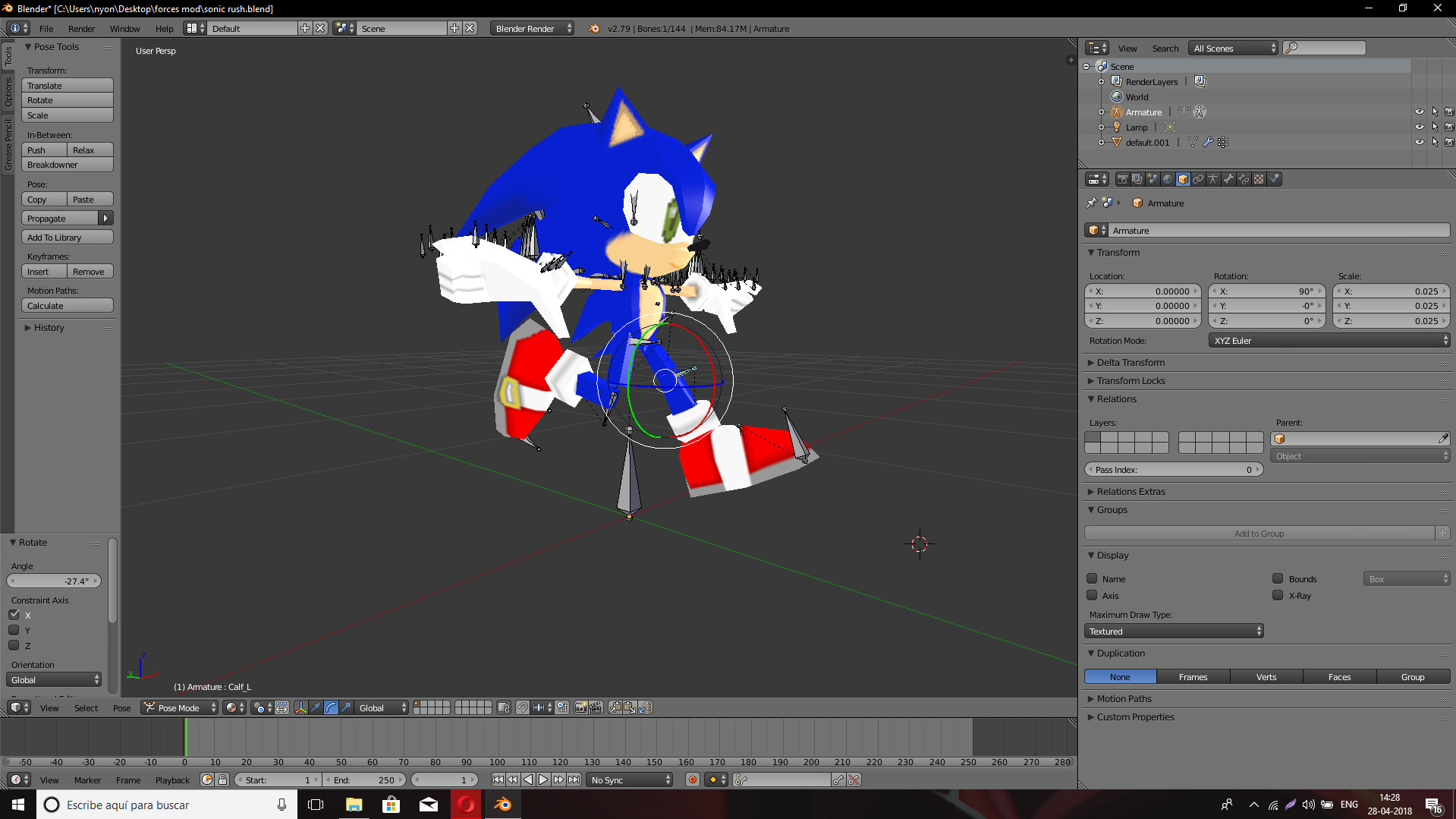Expand the History panel
This screenshot has height=819, width=1456.
point(49,327)
